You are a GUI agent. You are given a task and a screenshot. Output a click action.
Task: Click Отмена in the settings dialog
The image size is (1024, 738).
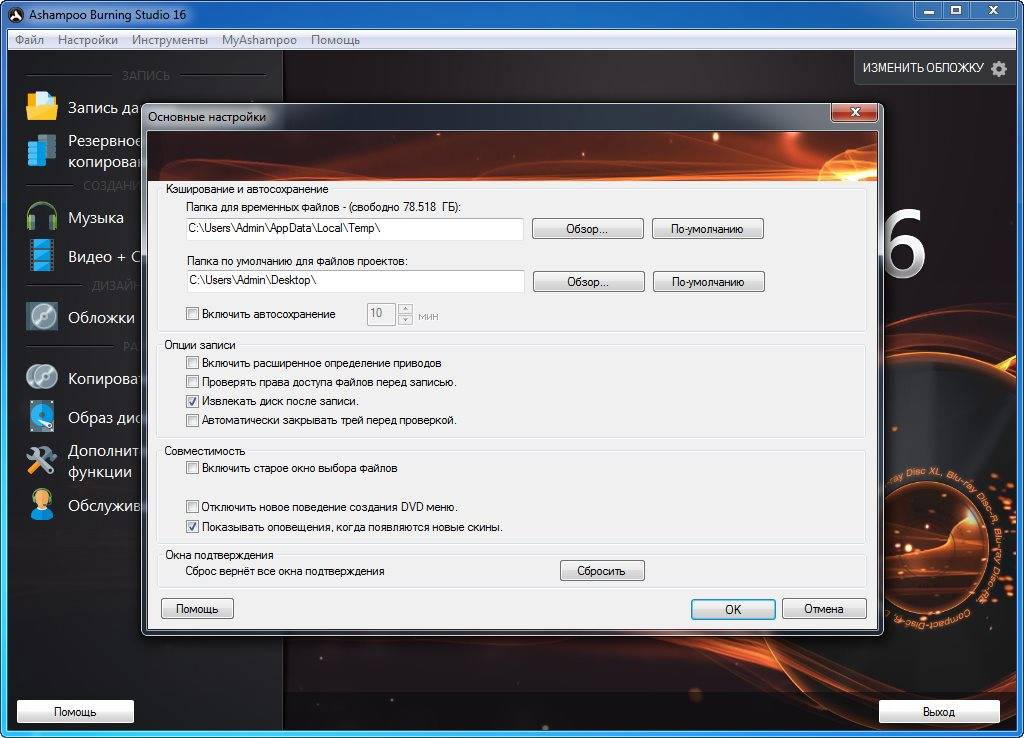tap(824, 609)
